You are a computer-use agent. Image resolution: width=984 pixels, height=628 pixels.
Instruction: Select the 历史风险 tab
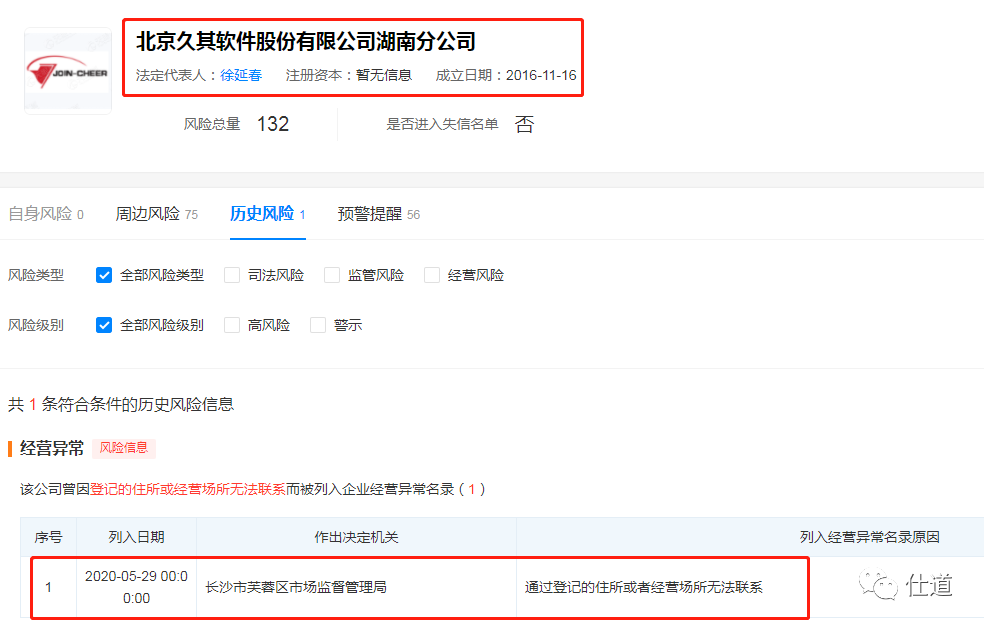[x=268, y=214]
